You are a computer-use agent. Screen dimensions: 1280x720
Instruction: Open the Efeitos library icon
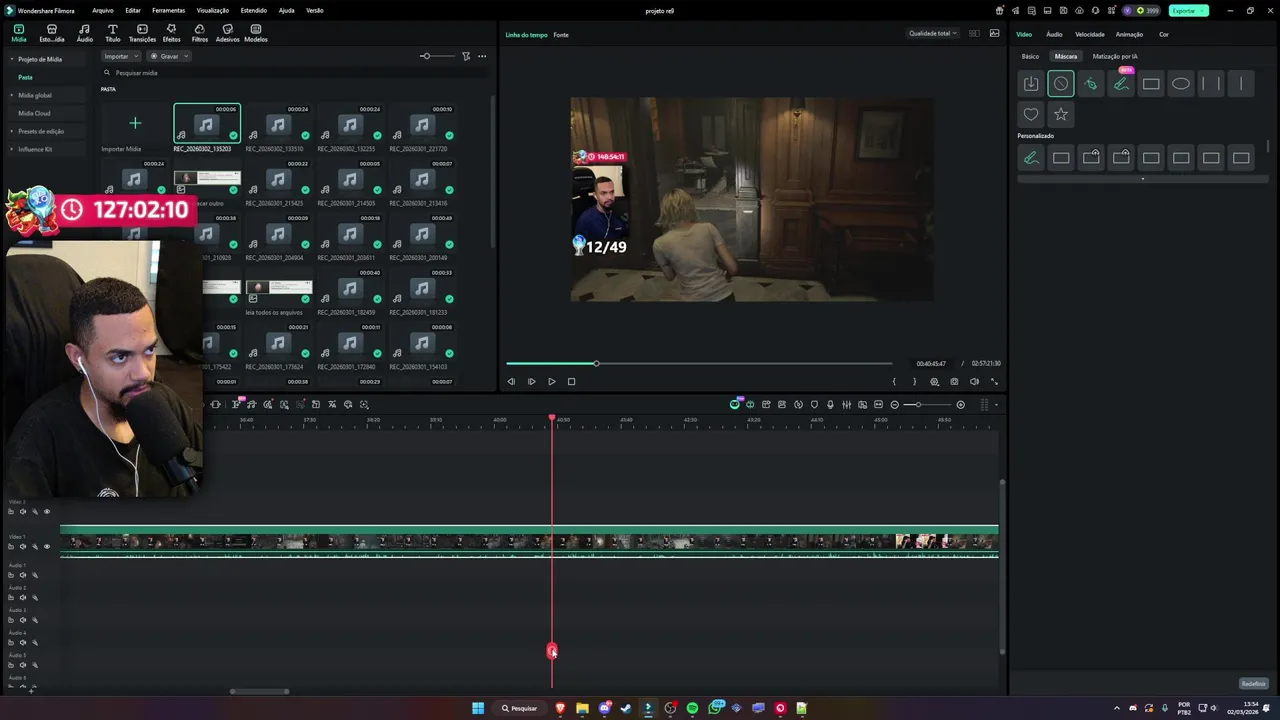pyautogui.click(x=171, y=33)
